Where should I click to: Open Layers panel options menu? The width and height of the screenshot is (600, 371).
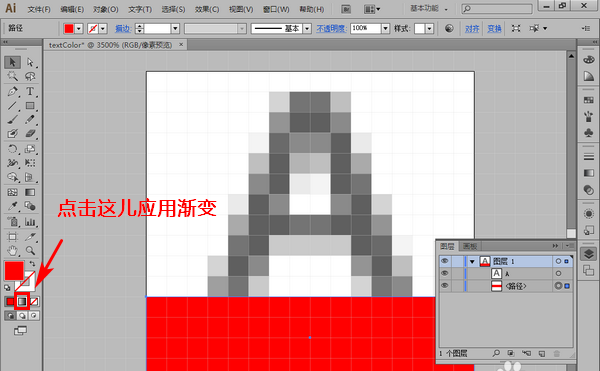tap(569, 246)
